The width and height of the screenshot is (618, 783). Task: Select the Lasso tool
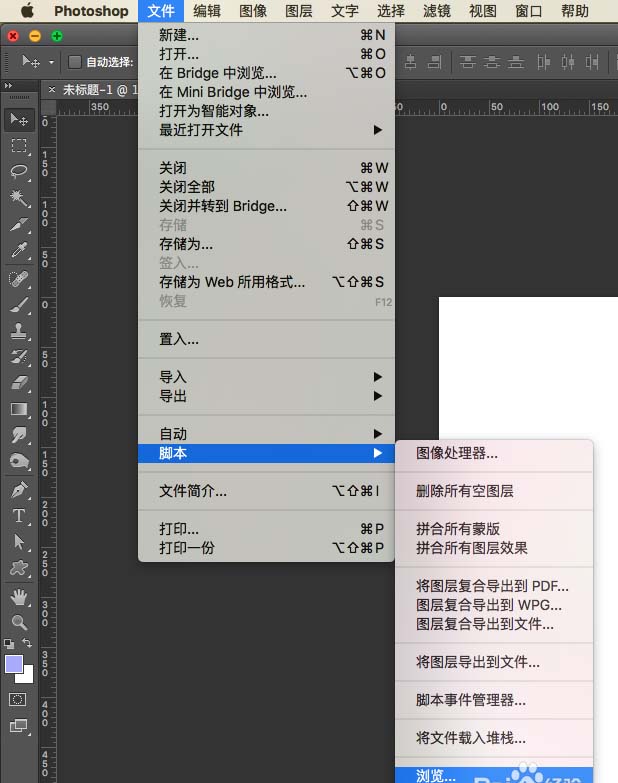tap(19, 172)
